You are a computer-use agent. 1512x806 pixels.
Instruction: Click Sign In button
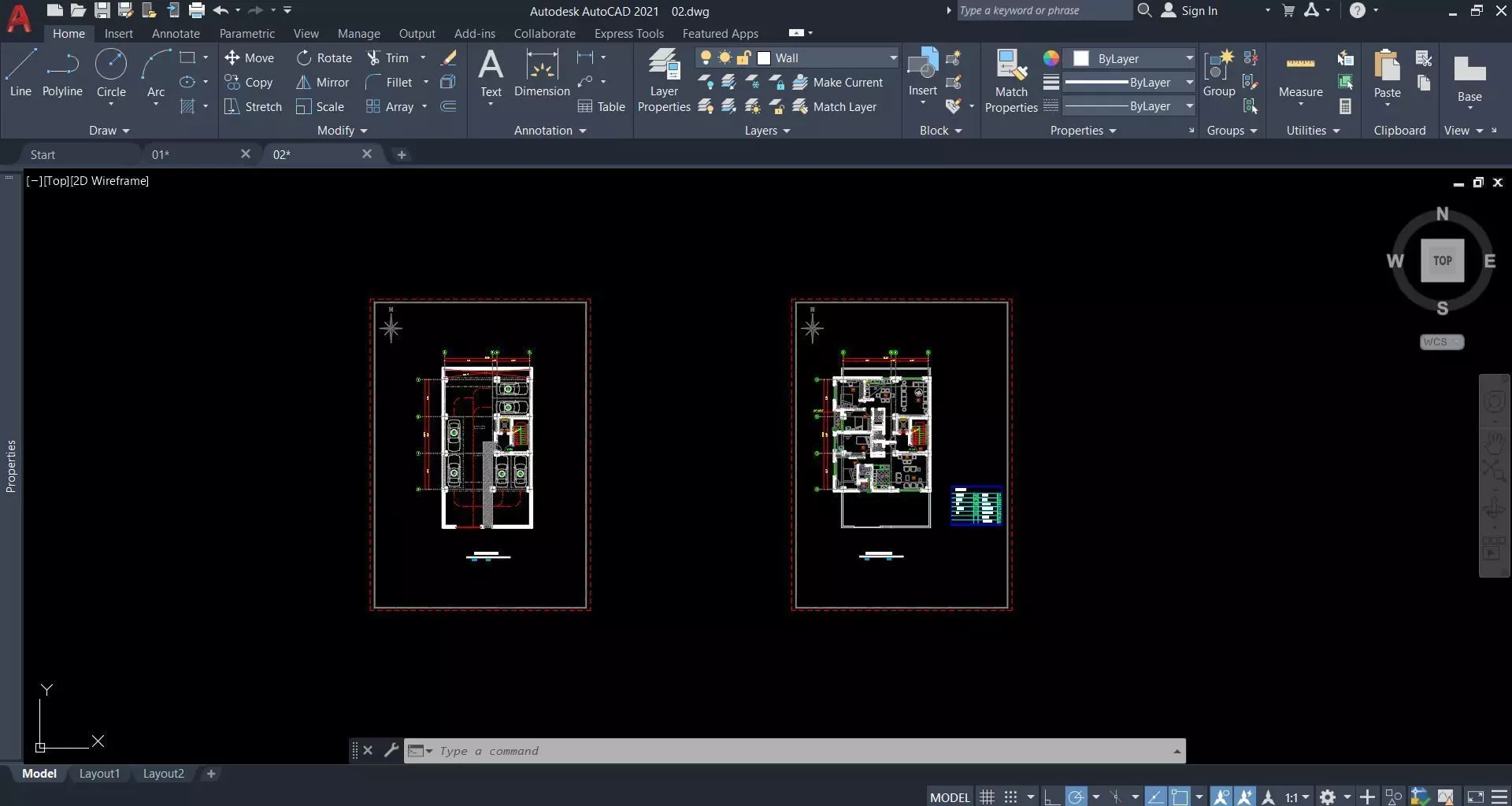click(x=1190, y=10)
